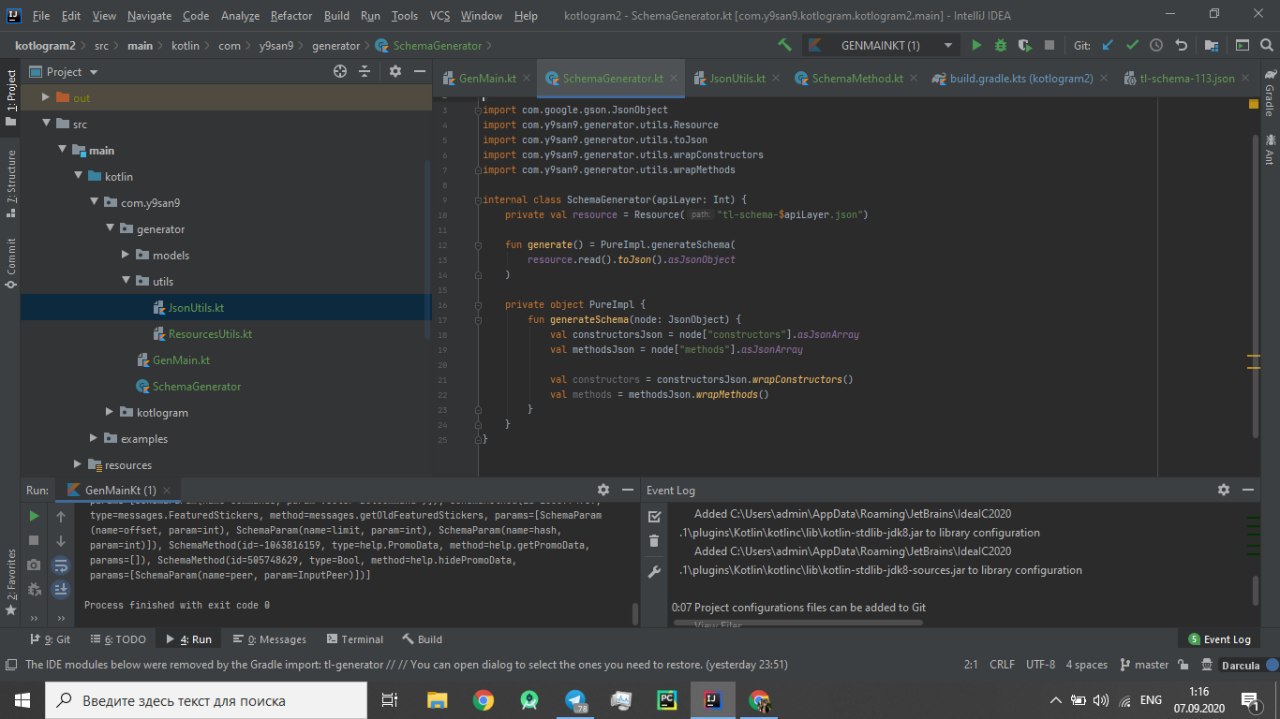Start debugging with the bug icon

point(1001,45)
